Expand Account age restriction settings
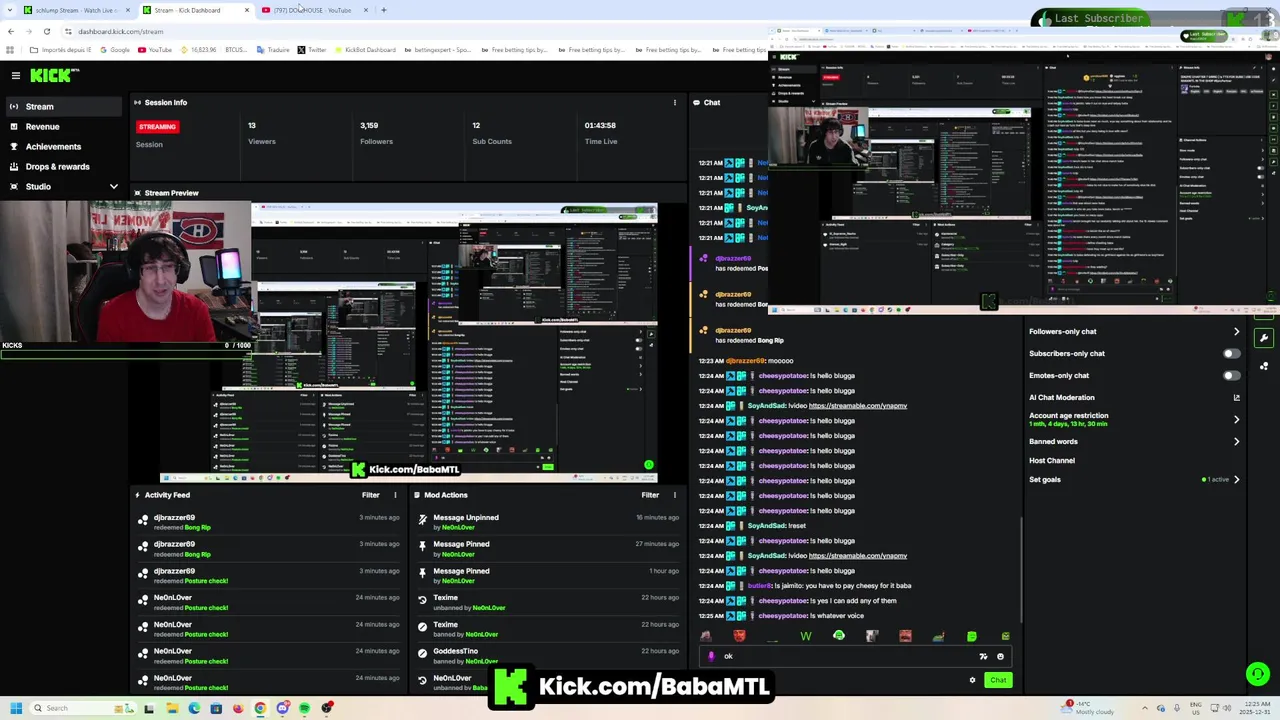1280x720 pixels. pyautogui.click(x=1237, y=419)
